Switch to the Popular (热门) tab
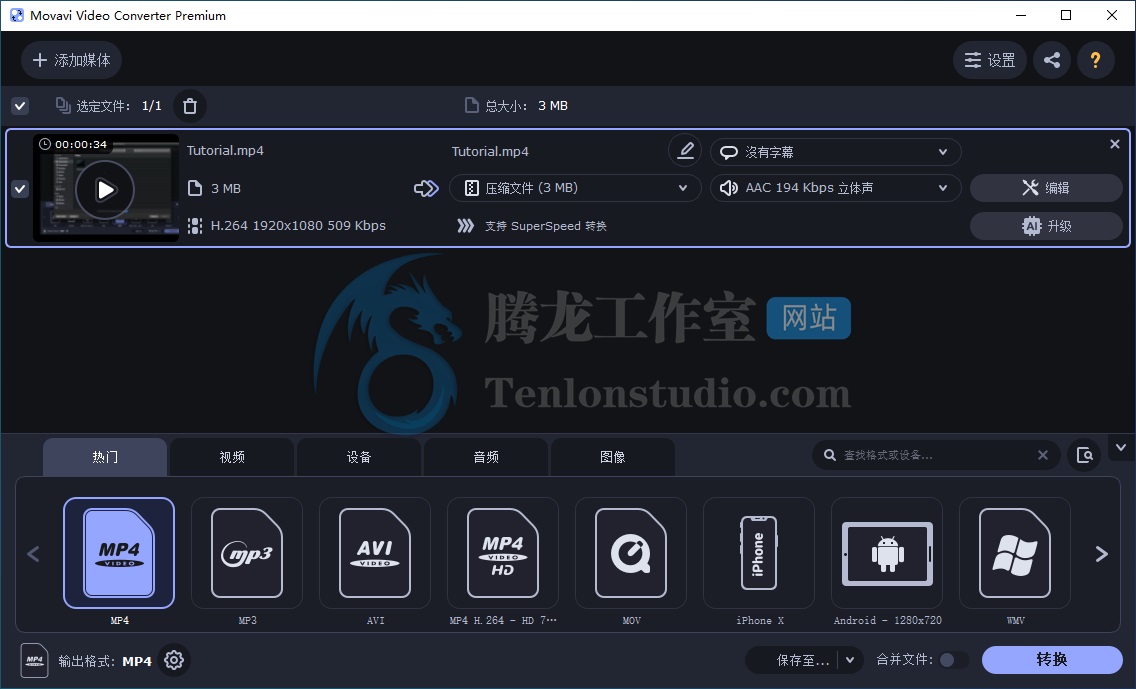 point(105,457)
